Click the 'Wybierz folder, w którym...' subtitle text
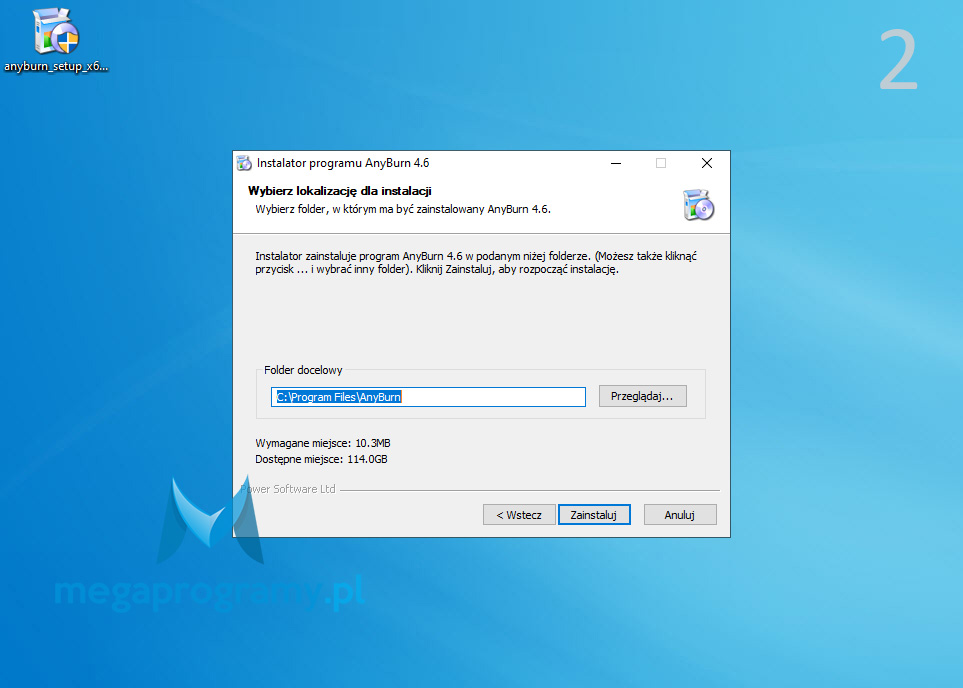The image size is (963, 688). 403,209
